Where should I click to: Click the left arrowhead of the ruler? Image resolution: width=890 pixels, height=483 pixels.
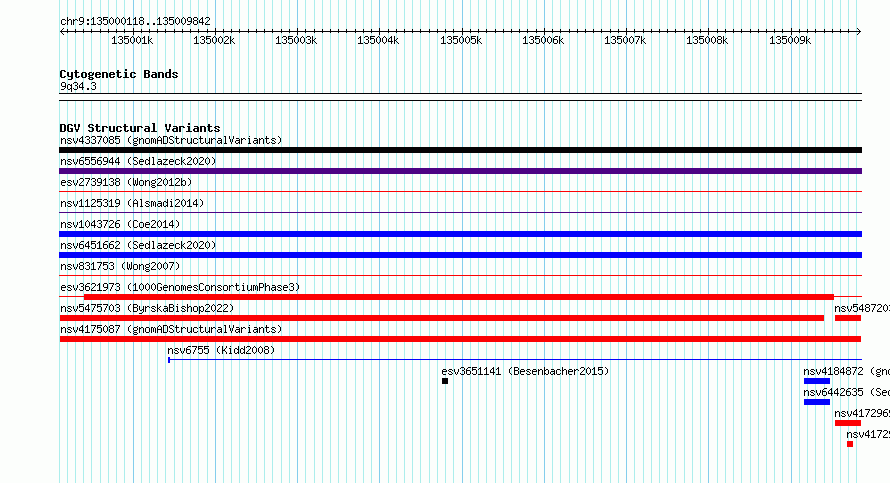62,31
